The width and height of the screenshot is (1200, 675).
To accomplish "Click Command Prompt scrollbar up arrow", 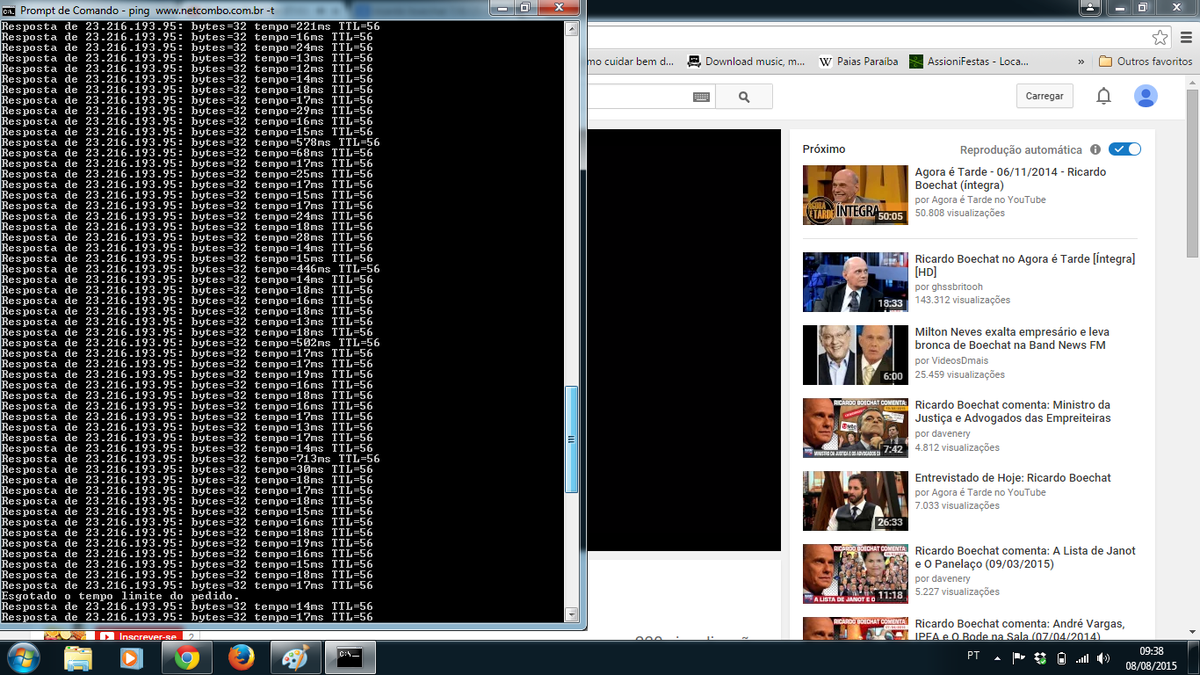I will (x=572, y=30).
